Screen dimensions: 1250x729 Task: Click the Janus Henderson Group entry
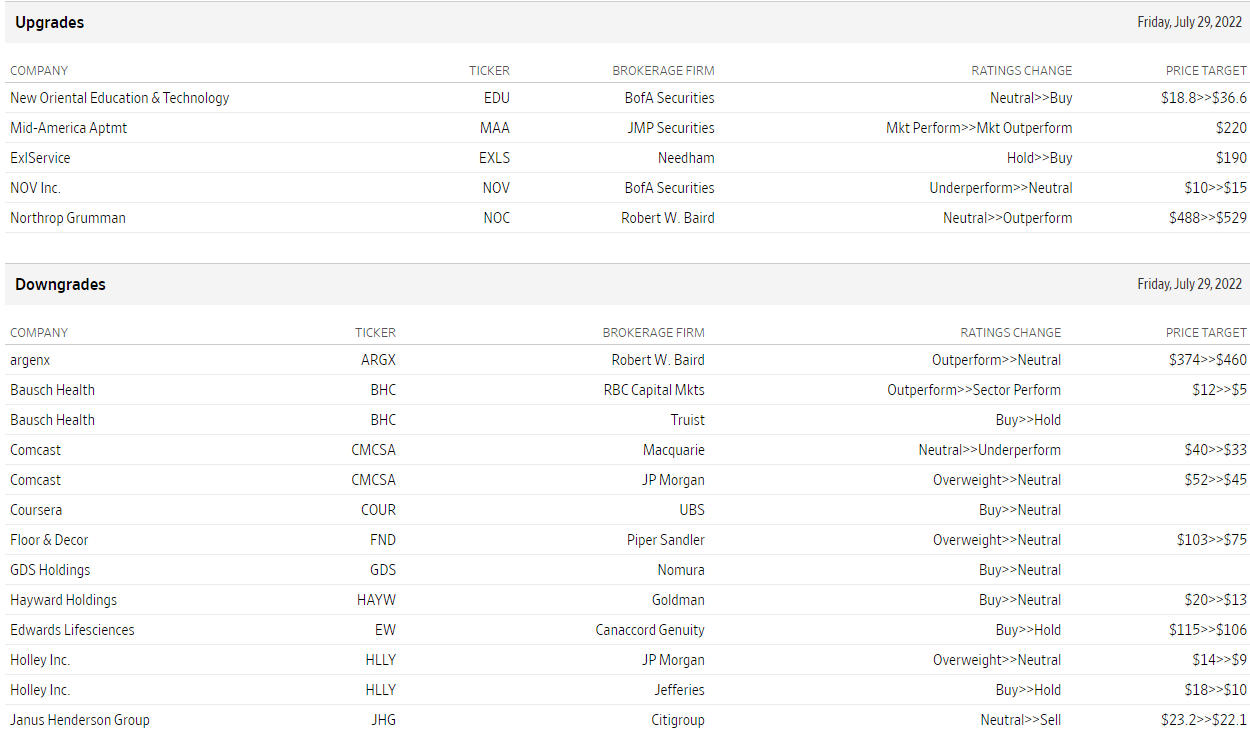click(80, 720)
